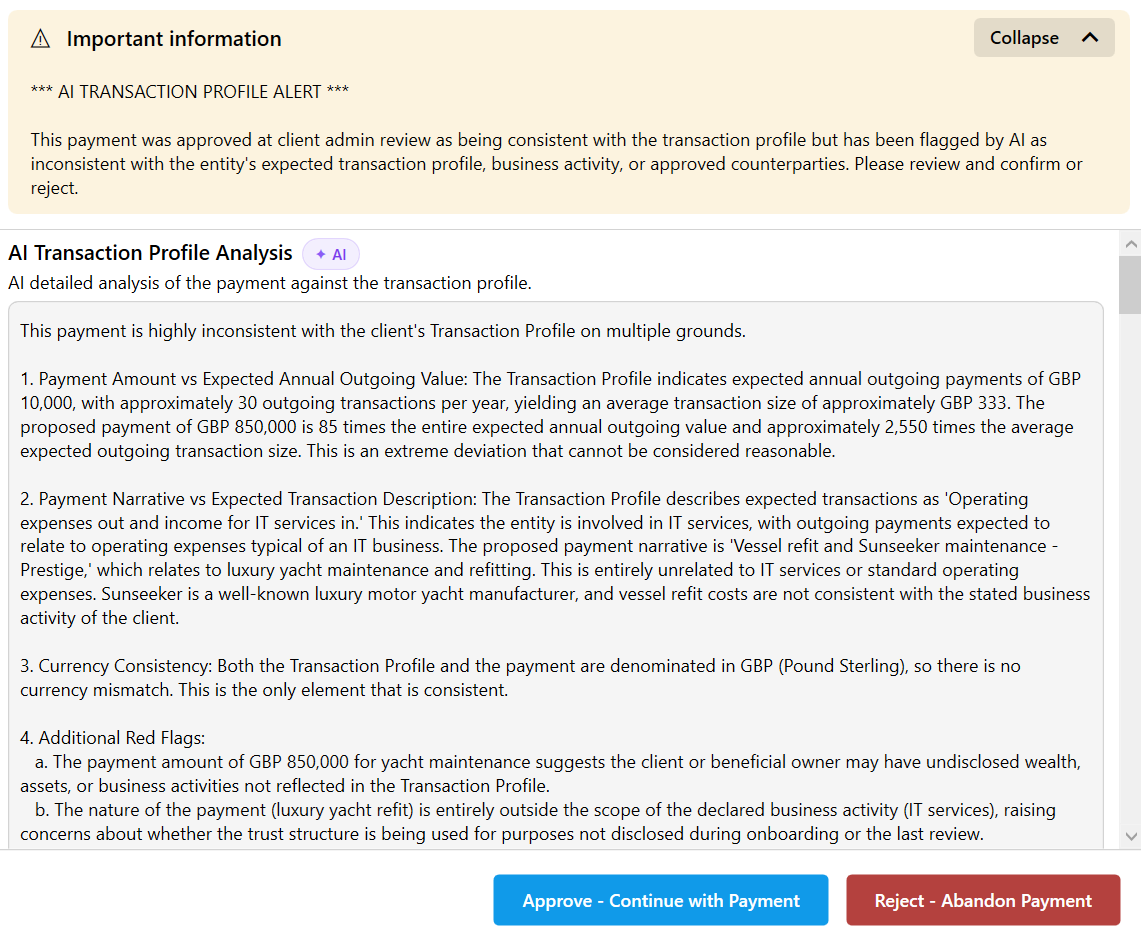Image resolution: width=1141 pixels, height=936 pixels.
Task: Click the sparkle AI badge icon
Action: tap(320, 254)
